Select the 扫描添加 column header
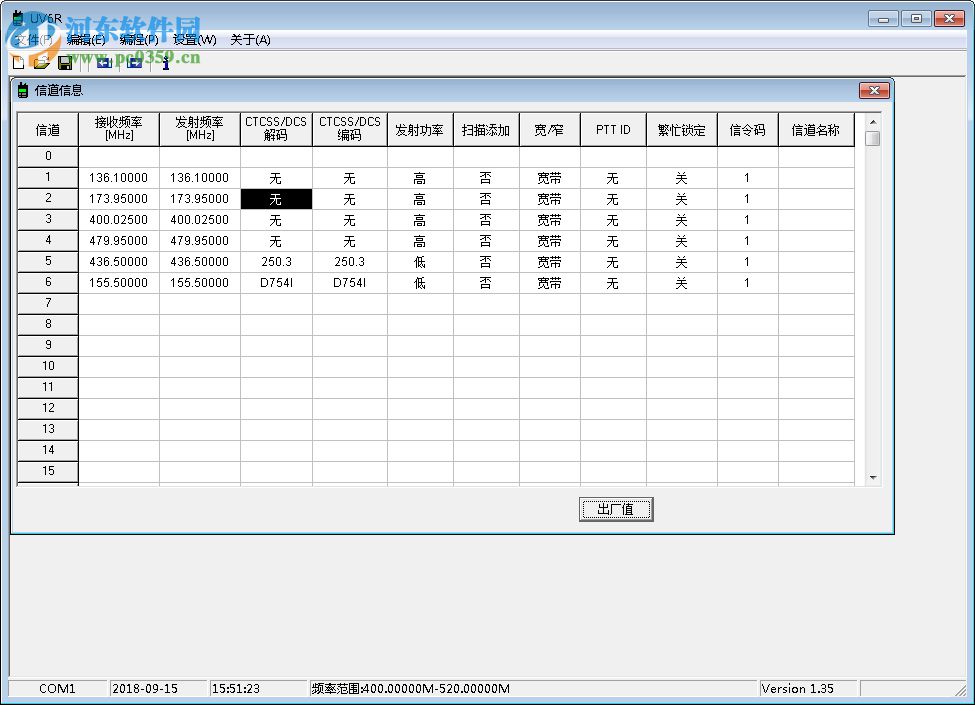The width and height of the screenshot is (975, 705). click(486, 129)
